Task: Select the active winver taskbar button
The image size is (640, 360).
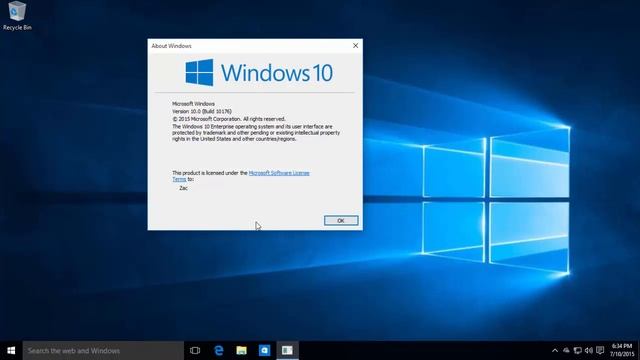Action: pos(287,351)
